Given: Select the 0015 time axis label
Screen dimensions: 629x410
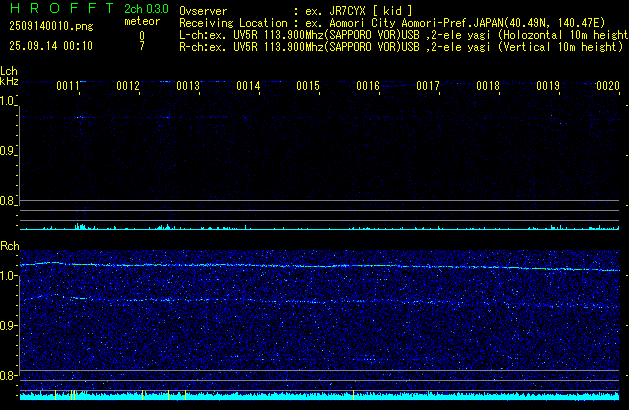Looking at the screenshot, I should [308, 86].
